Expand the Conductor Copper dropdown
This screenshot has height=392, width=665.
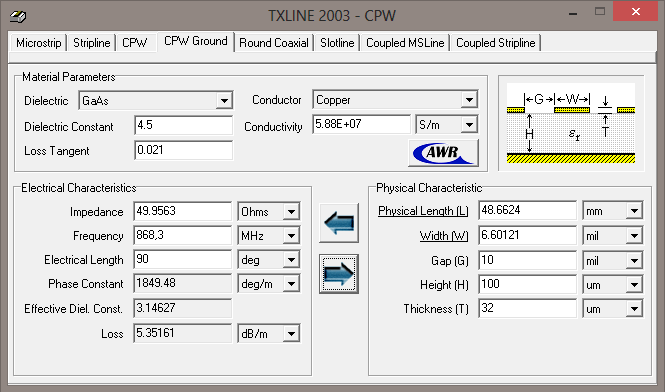(469, 100)
